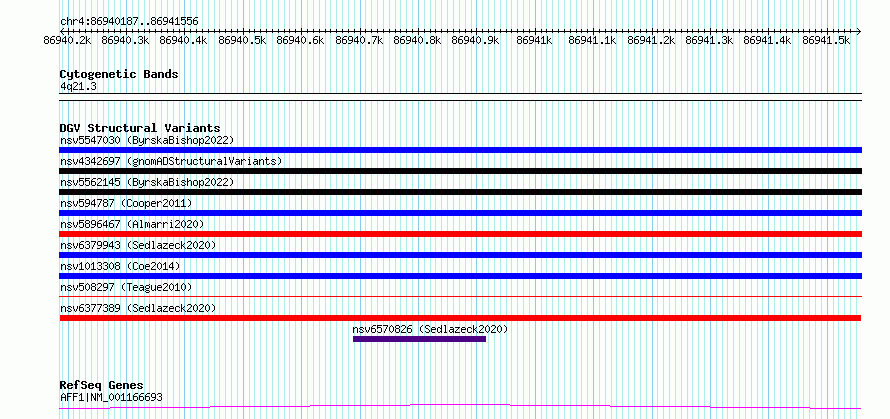This screenshot has width=890, height=419.
Task: Select the nsv5547030 (ByrskaBishop2022) label
Action: (147, 140)
